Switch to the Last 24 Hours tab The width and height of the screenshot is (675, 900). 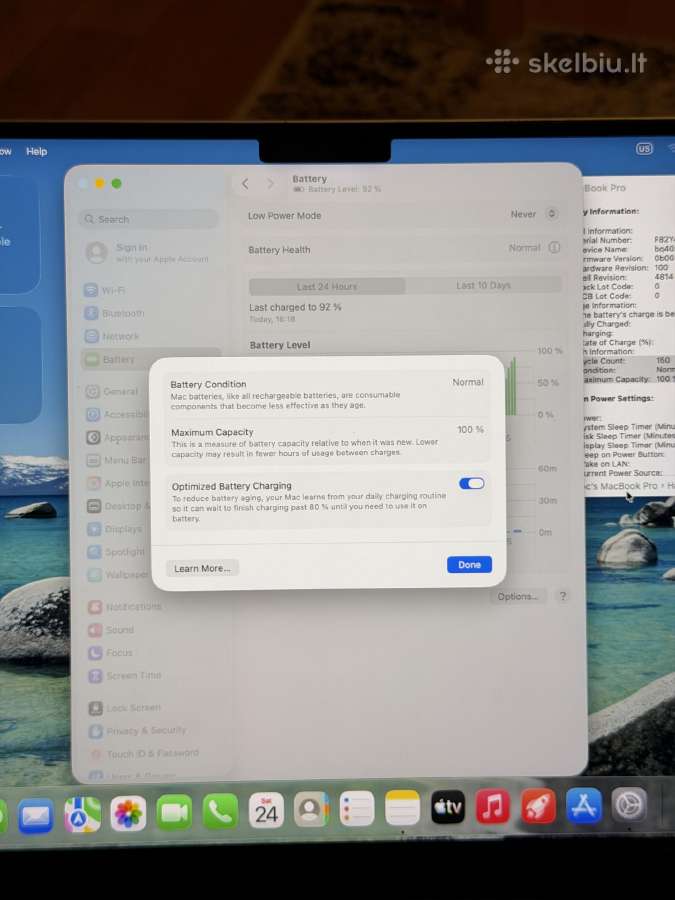coord(327,286)
